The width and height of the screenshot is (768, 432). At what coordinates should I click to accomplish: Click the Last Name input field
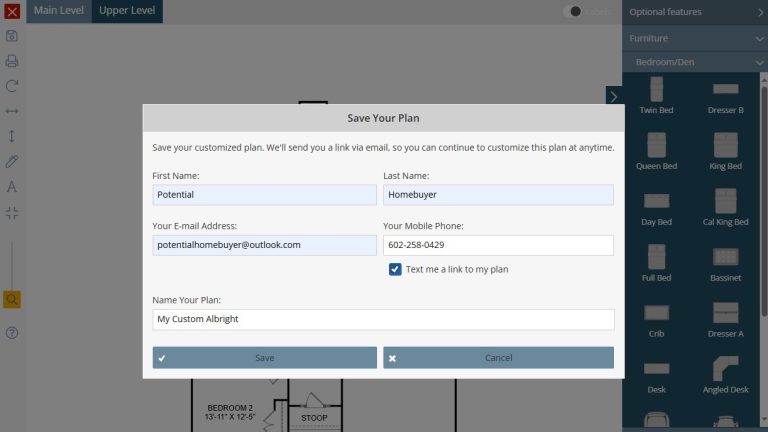498,194
